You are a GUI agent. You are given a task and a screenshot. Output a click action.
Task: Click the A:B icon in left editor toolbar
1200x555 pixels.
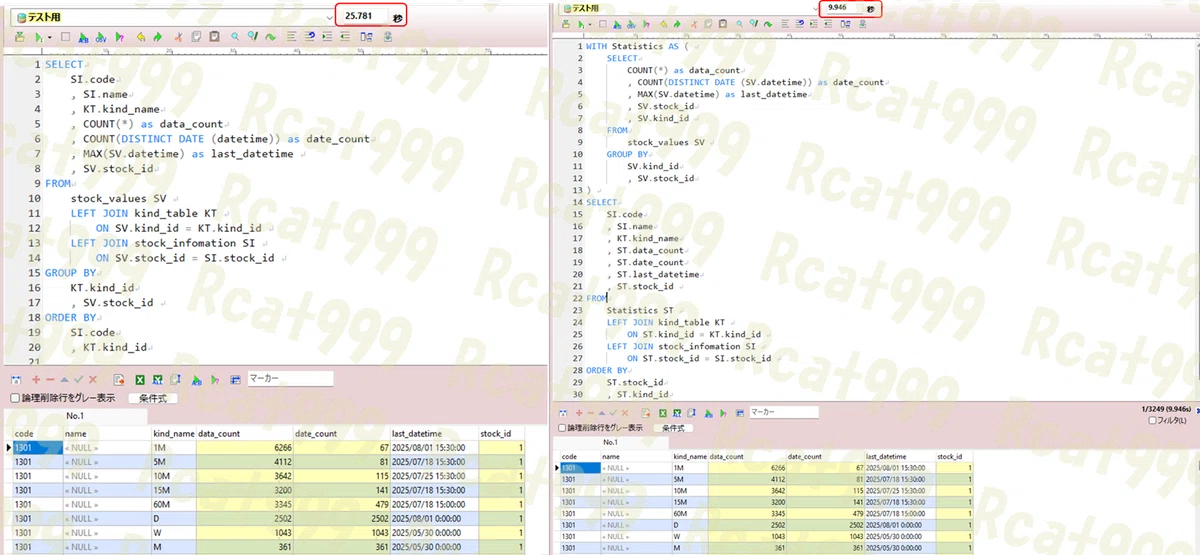click(x=83, y=38)
